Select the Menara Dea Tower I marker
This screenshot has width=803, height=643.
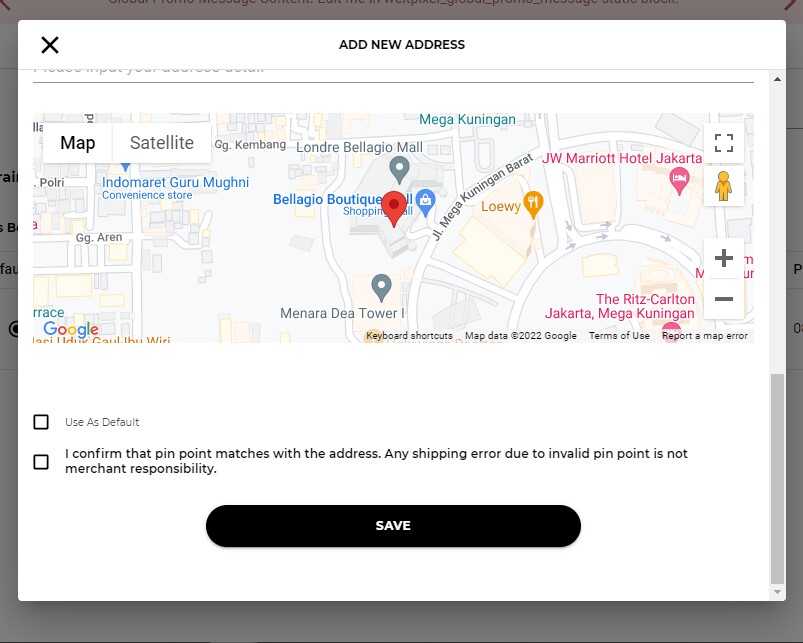pos(381,287)
